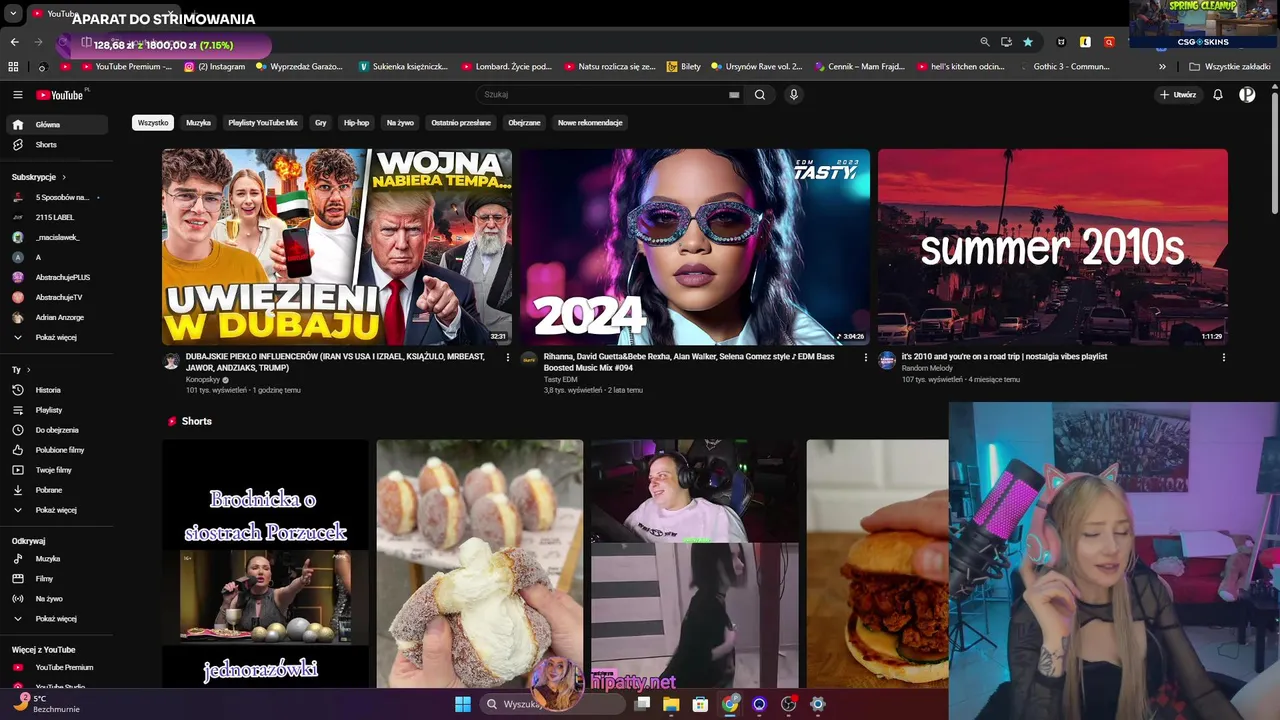
Task: Select the Gry filter chip
Action: pyautogui.click(x=321, y=123)
